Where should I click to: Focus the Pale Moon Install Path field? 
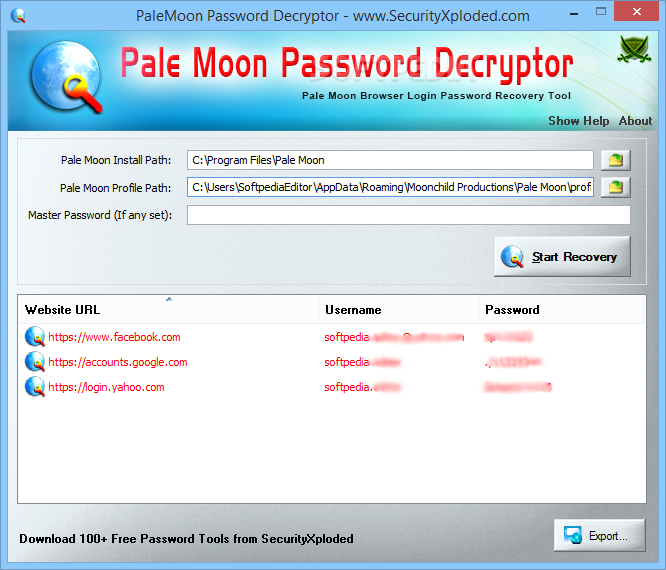point(390,160)
